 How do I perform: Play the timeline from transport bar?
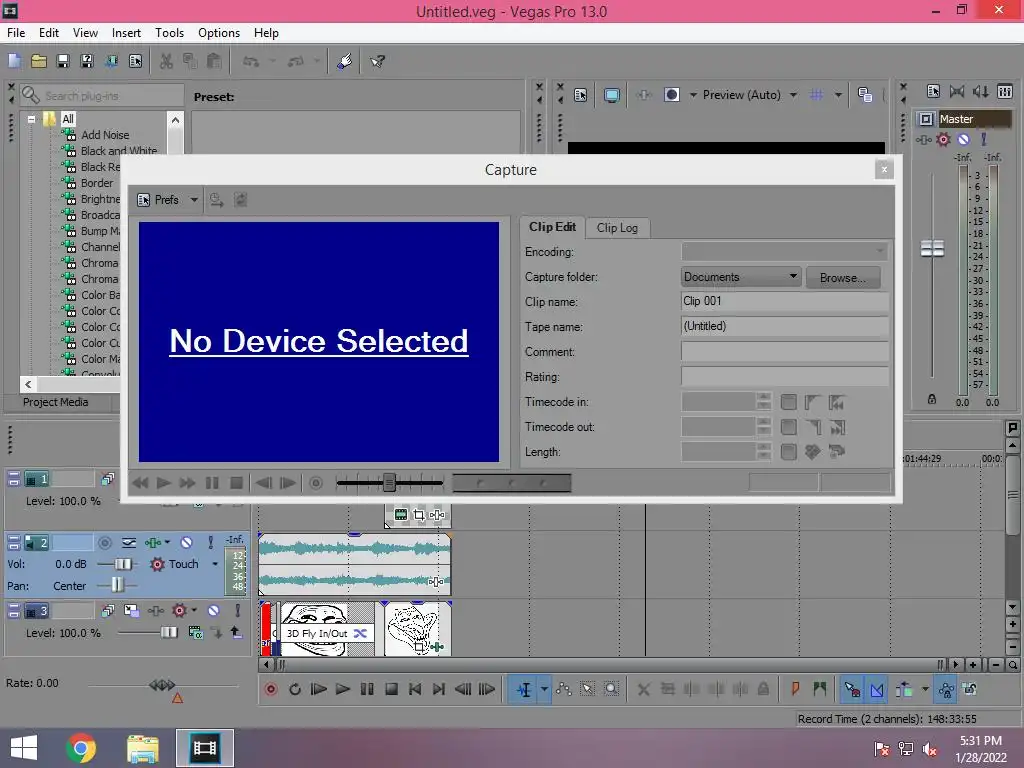coord(343,689)
